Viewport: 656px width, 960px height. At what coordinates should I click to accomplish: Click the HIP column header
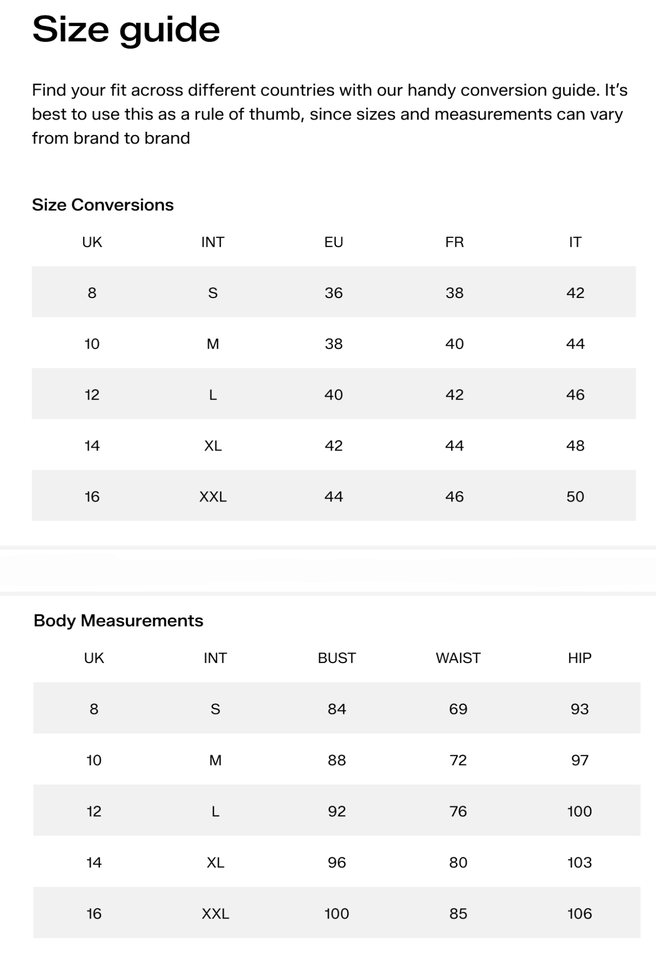pyautogui.click(x=580, y=658)
